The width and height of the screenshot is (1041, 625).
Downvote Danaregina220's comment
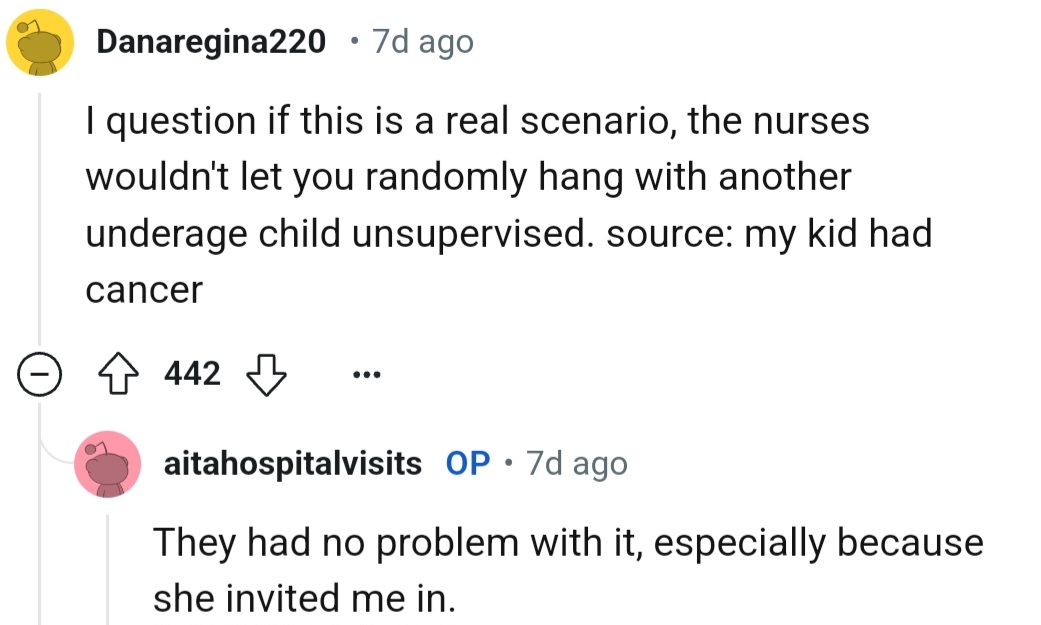click(266, 374)
